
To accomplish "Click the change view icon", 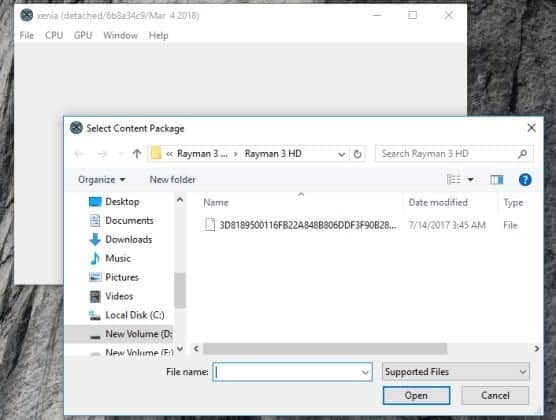I will click(454, 179).
